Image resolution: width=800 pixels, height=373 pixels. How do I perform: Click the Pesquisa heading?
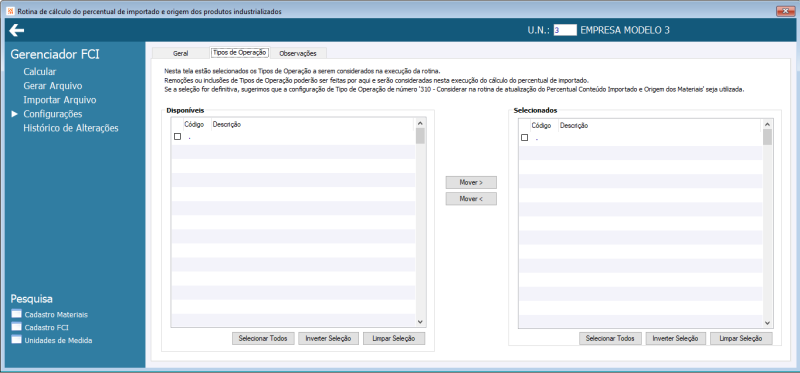pyautogui.click(x=32, y=299)
